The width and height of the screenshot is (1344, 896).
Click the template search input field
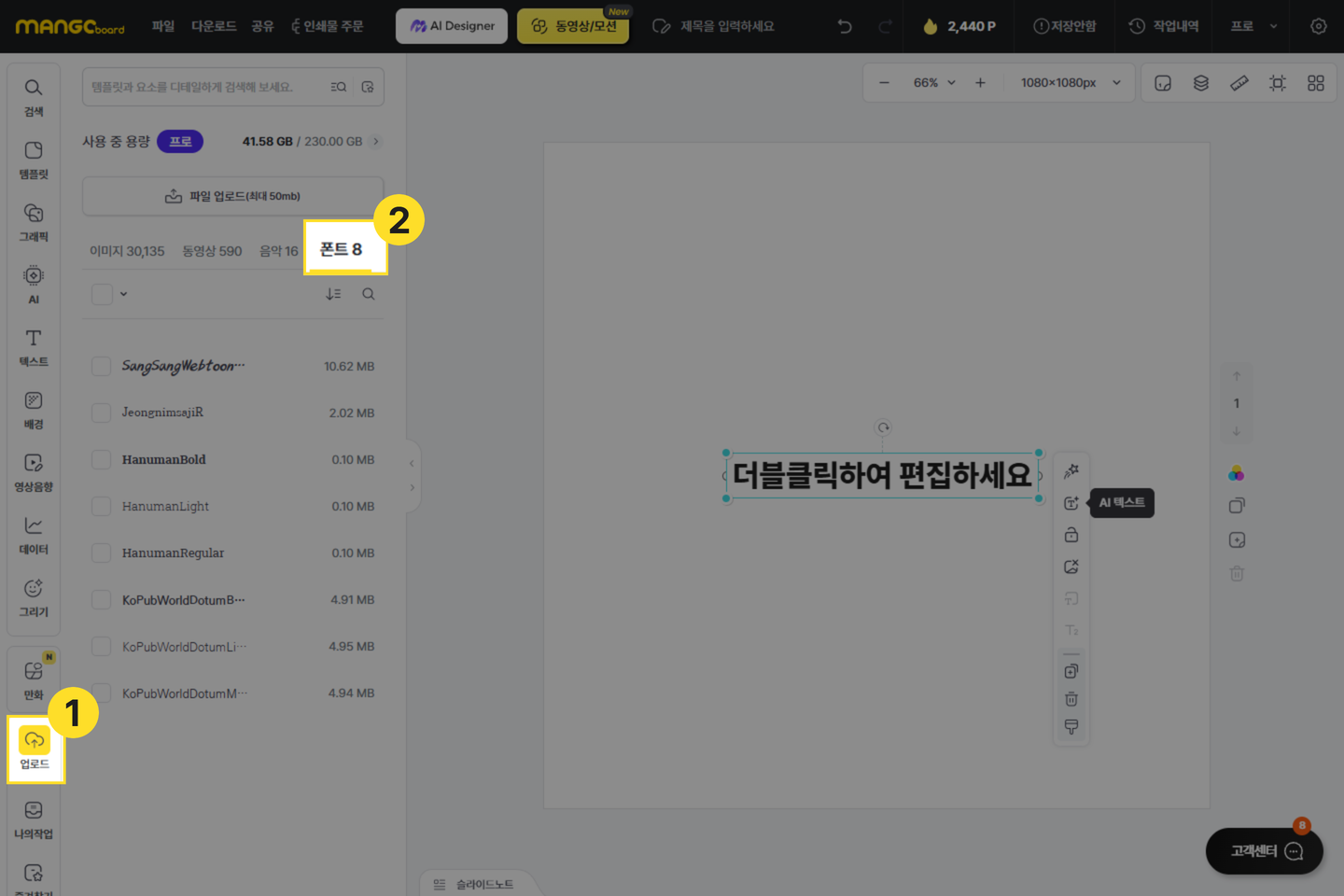pyautogui.click(x=205, y=87)
